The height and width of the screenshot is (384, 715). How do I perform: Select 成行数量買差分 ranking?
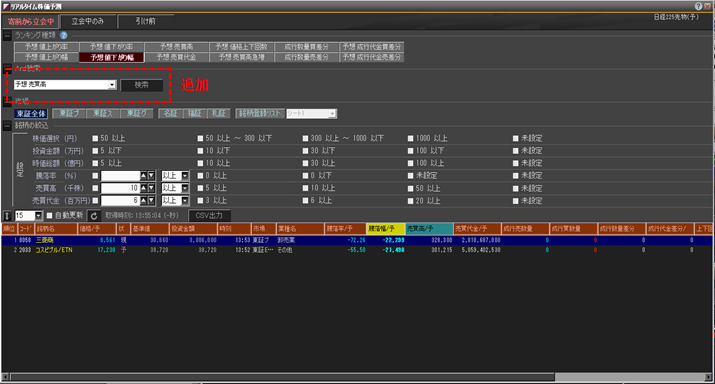[306, 47]
